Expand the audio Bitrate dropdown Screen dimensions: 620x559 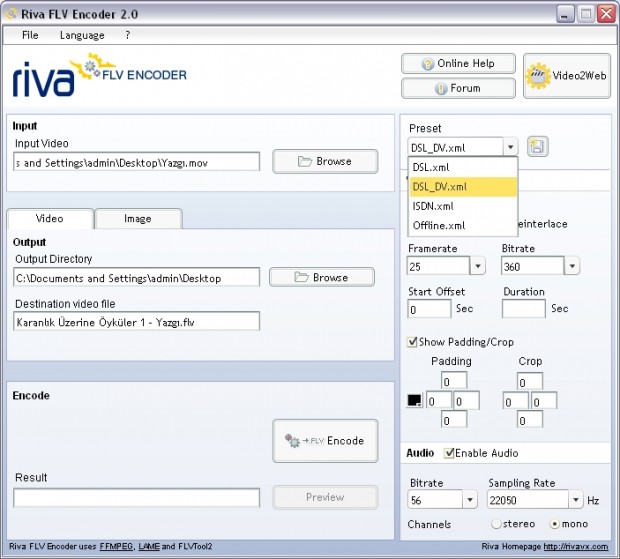470,500
